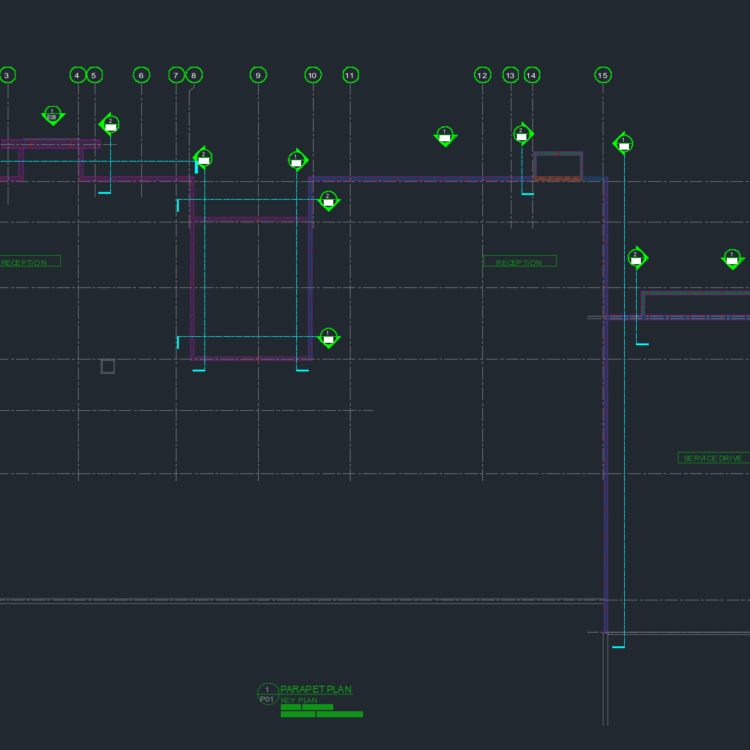This screenshot has height=750, width=750.
Task: Click section marker 2 beside grid line 13
Action: [x=522, y=134]
